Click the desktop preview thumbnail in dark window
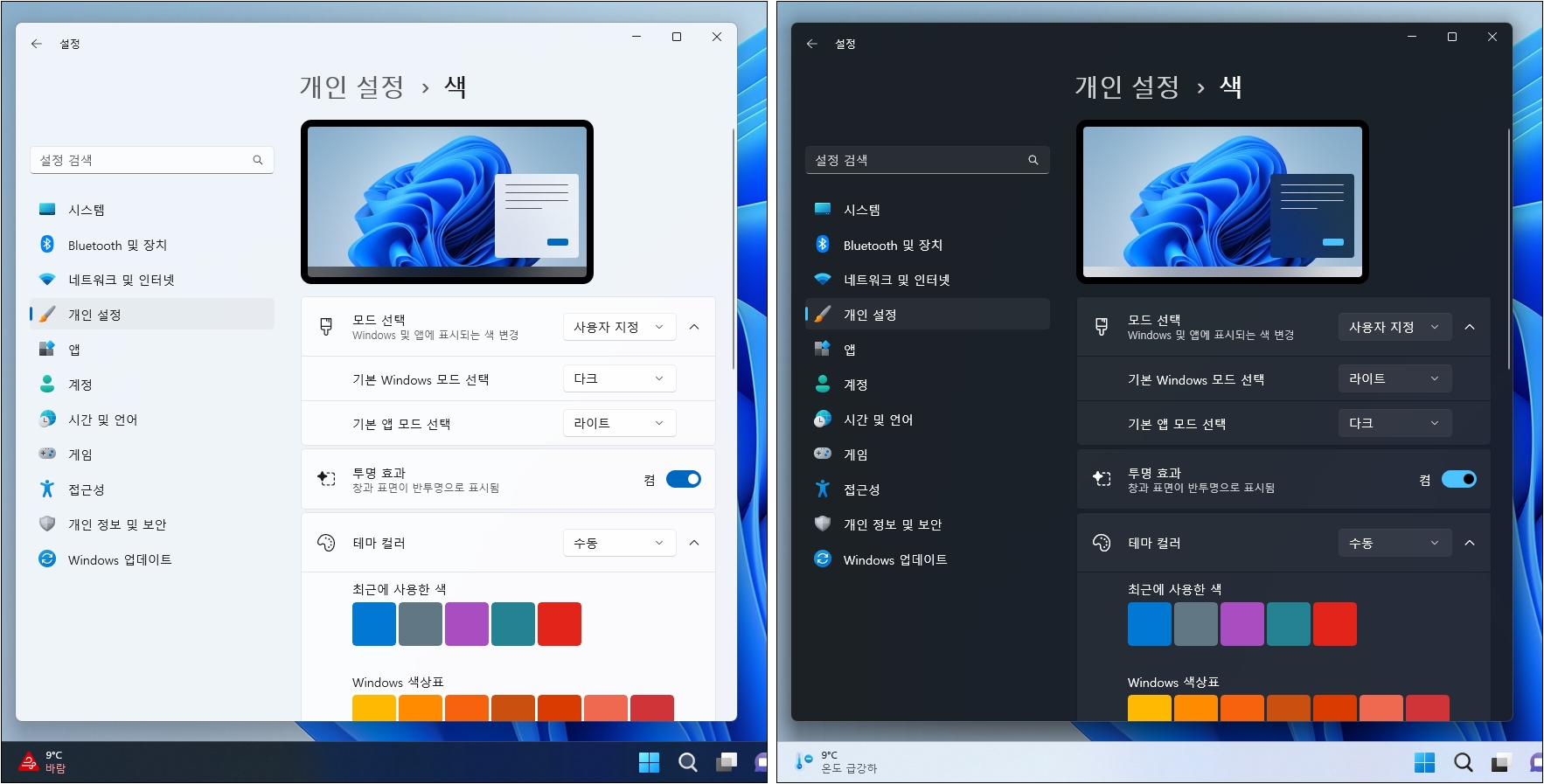Viewport: 1544px width, 784px height. click(x=1222, y=202)
